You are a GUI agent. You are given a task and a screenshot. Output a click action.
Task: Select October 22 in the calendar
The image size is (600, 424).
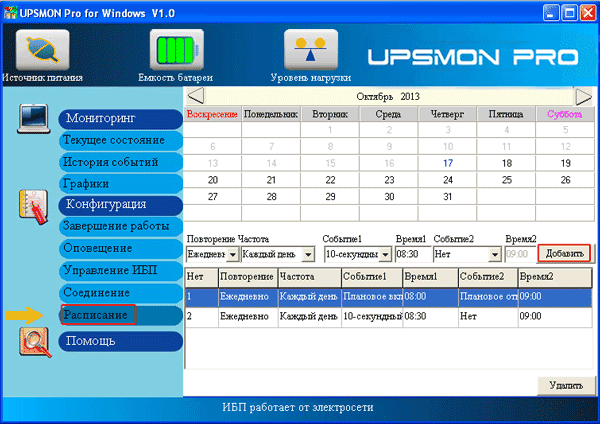tap(330, 180)
